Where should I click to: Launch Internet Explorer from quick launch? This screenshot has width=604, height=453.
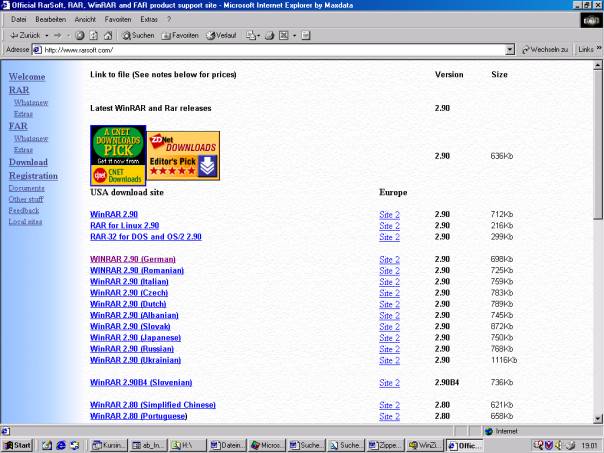point(61,445)
